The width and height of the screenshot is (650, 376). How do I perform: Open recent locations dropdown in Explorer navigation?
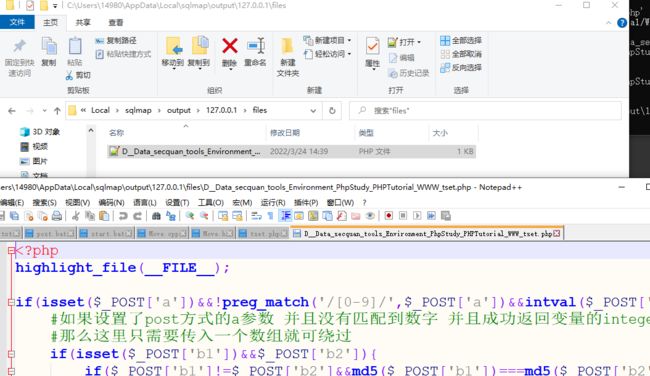(44, 111)
